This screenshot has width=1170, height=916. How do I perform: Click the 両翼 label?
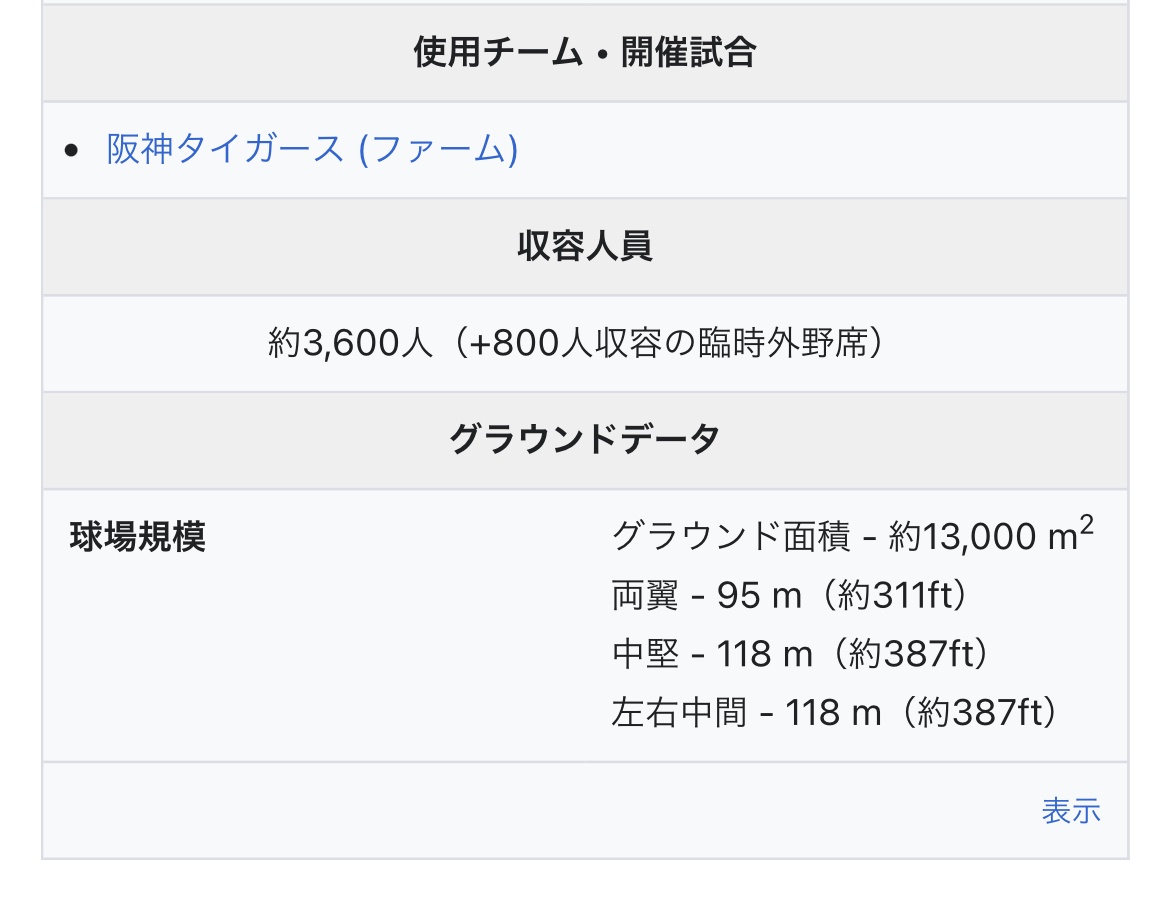click(645, 597)
